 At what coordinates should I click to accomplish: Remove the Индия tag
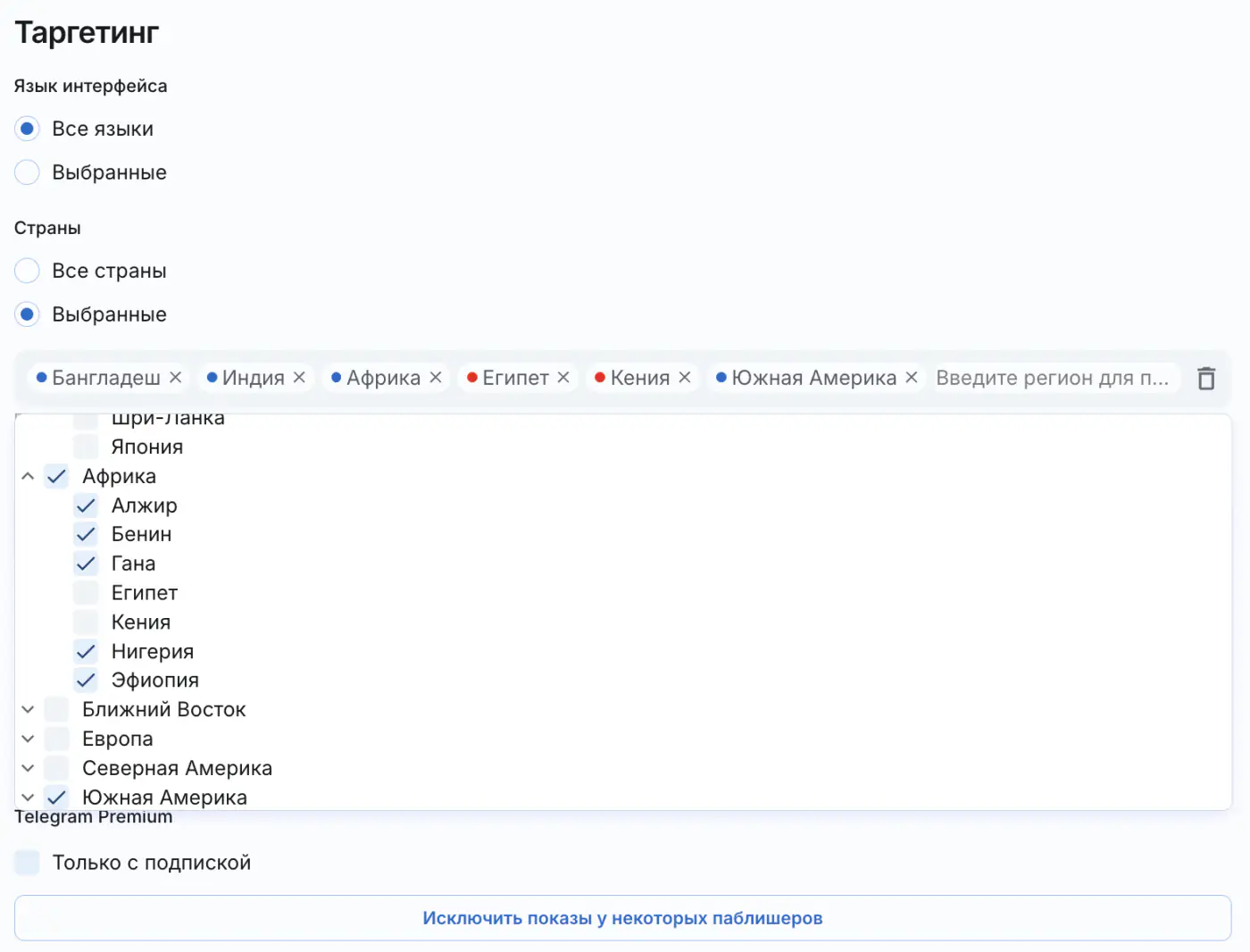point(299,378)
